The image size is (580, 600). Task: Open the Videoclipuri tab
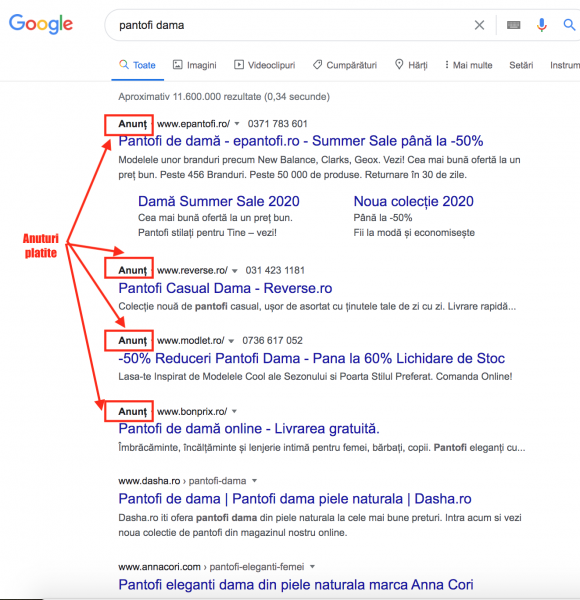coord(265,65)
